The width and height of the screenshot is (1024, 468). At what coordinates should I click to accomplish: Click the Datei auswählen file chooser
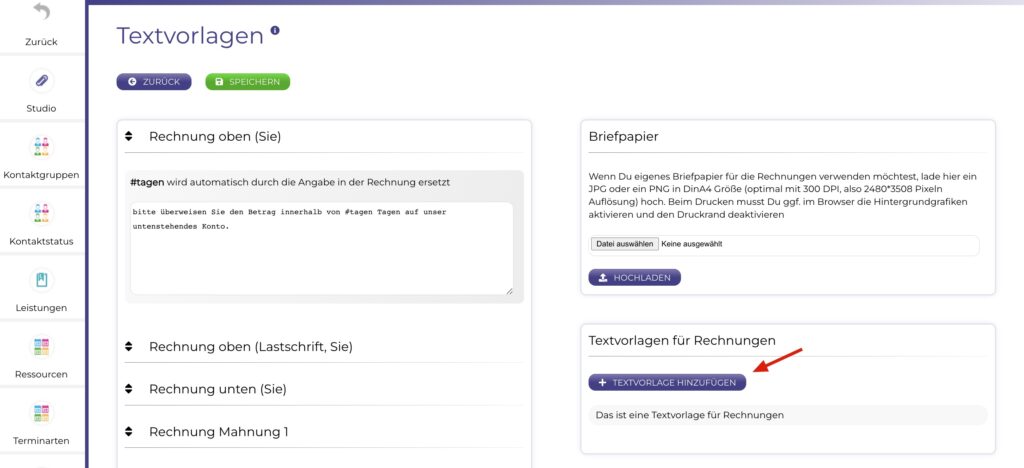click(x=624, y=244)
